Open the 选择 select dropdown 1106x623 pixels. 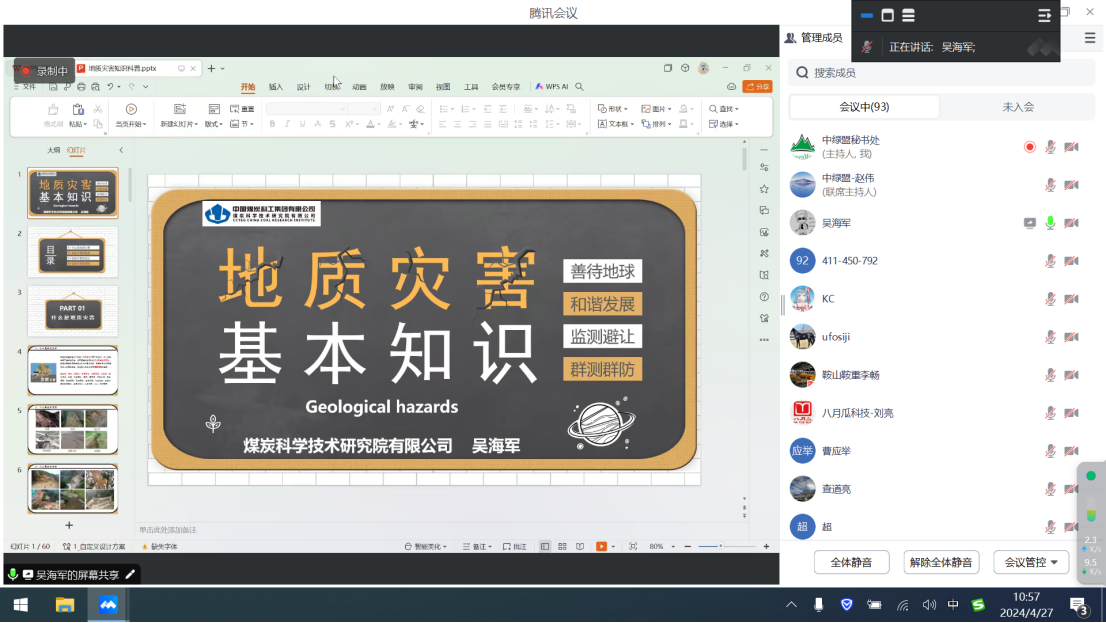pyautogui.click(x=724, y=124)
